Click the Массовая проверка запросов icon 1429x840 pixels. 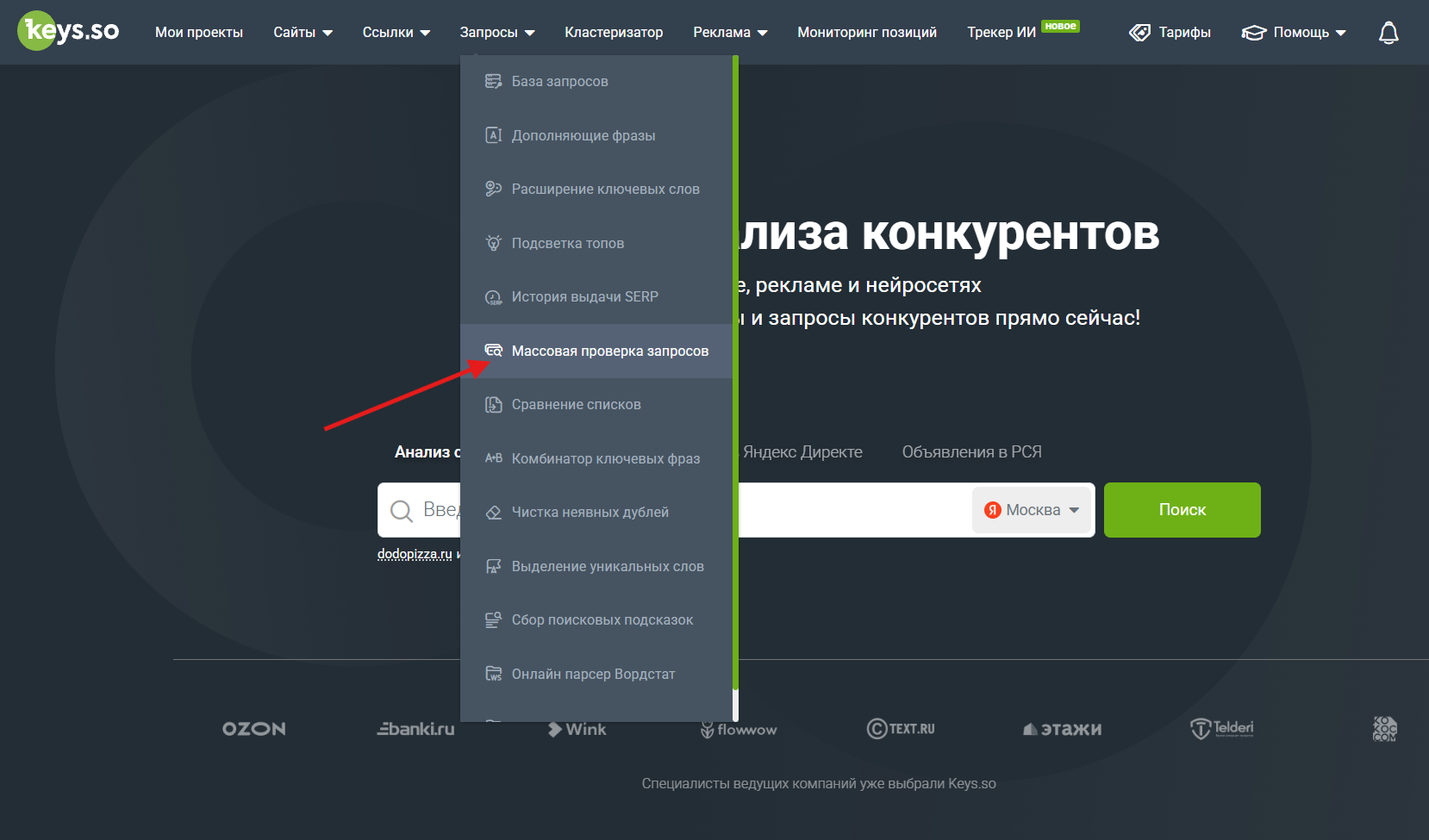494,351
